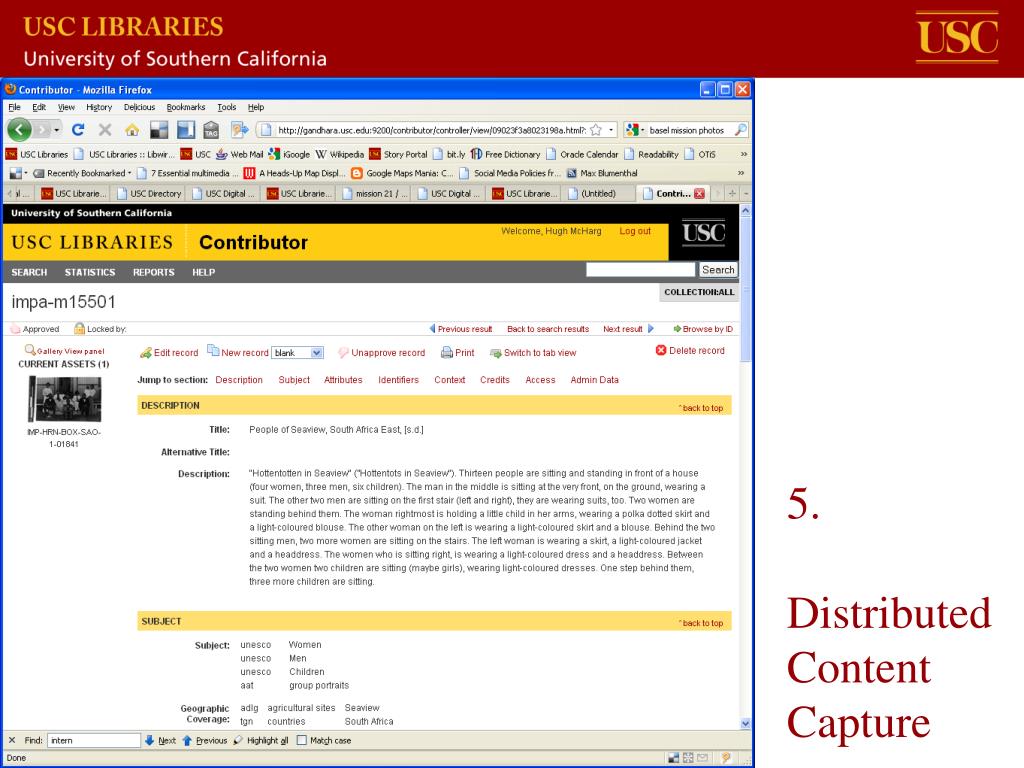Open the Gallery View panel magnifier icon
This screenshot has width=1024, height=768.
(29, 350)
